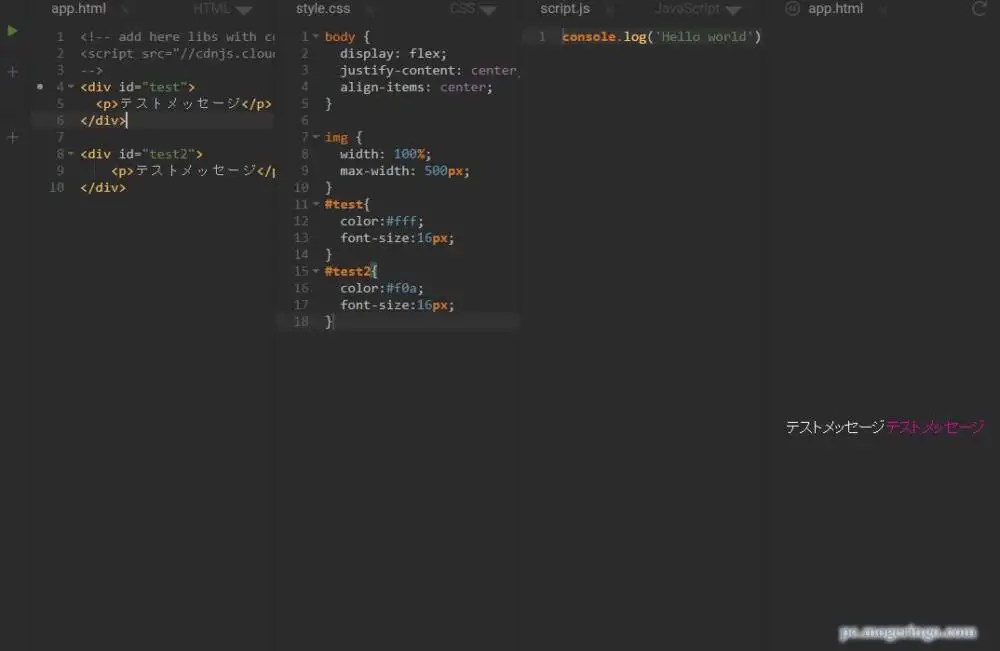Click the pink テストメッセージ text in preview
This screenshot has height=651, width=1000.
pyautogui.click(x=936, y=427)
